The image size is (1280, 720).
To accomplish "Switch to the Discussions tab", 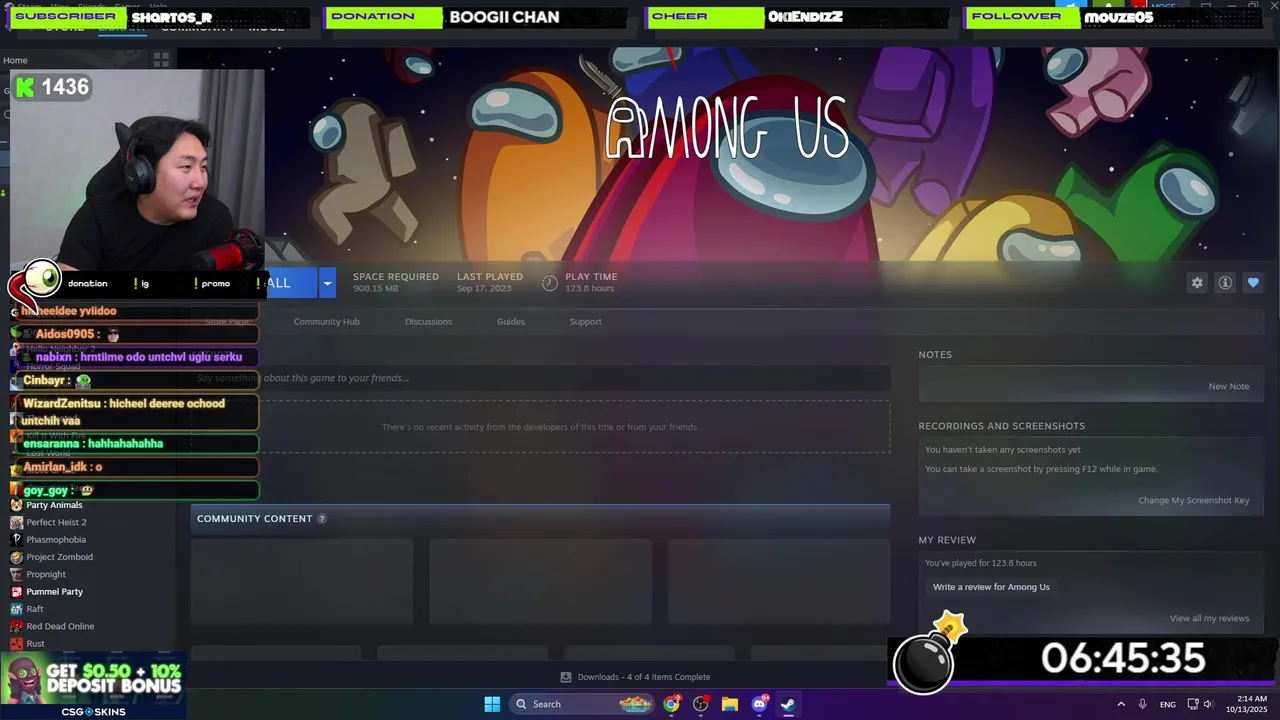I will point(428,322).
